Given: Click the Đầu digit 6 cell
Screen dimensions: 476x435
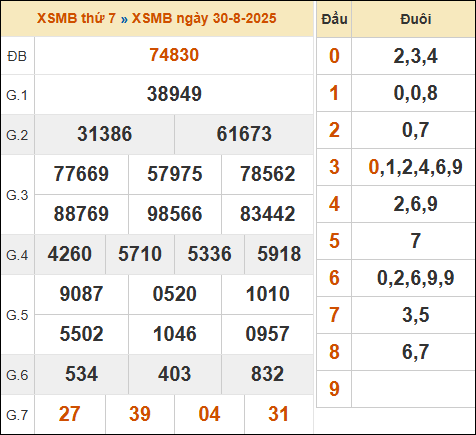Looking at the screenshot, I should point(334,278).
